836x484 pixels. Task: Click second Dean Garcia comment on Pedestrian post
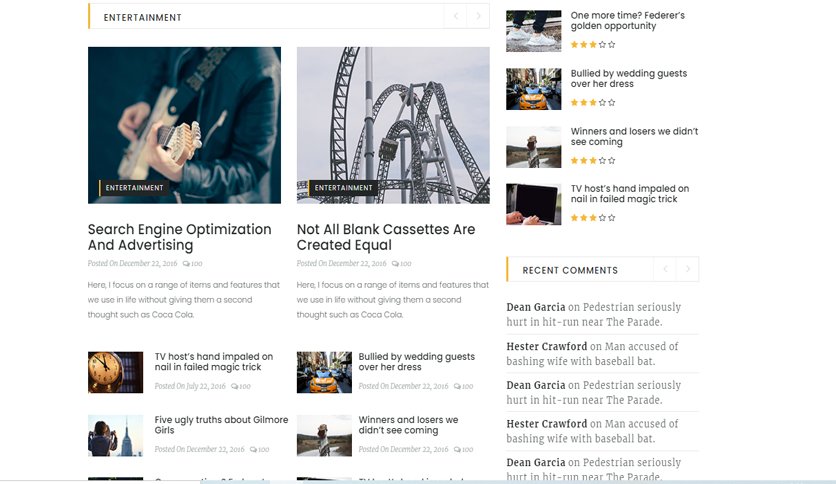tap(593, 392)
